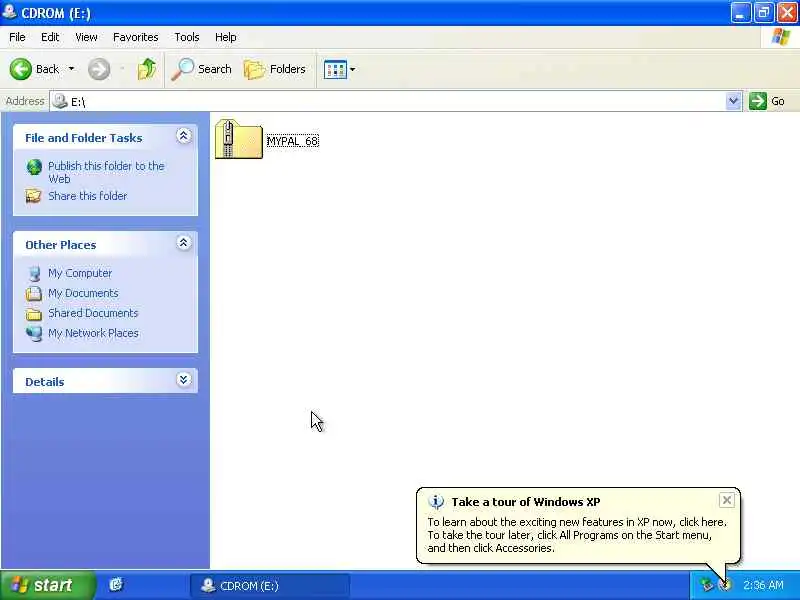Viewport: 800px width, 600px height.
Task: Click the globe icon beside Publish this folder
Action: pos(34,167)
